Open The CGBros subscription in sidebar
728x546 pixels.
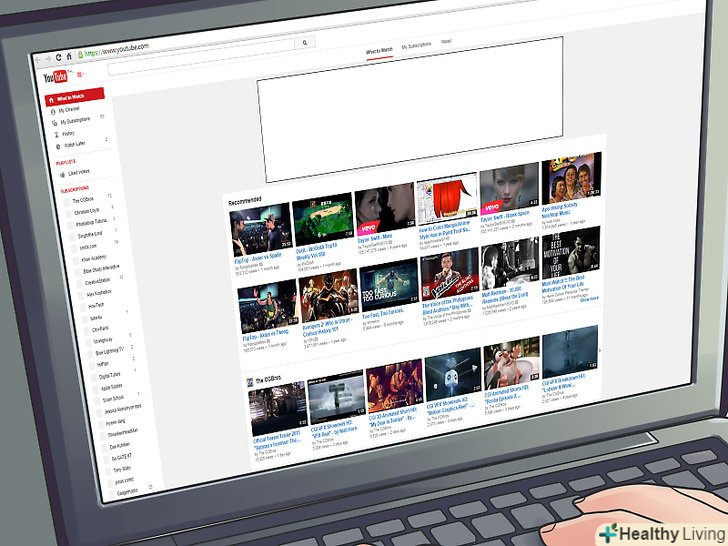[x=83, y=200]
